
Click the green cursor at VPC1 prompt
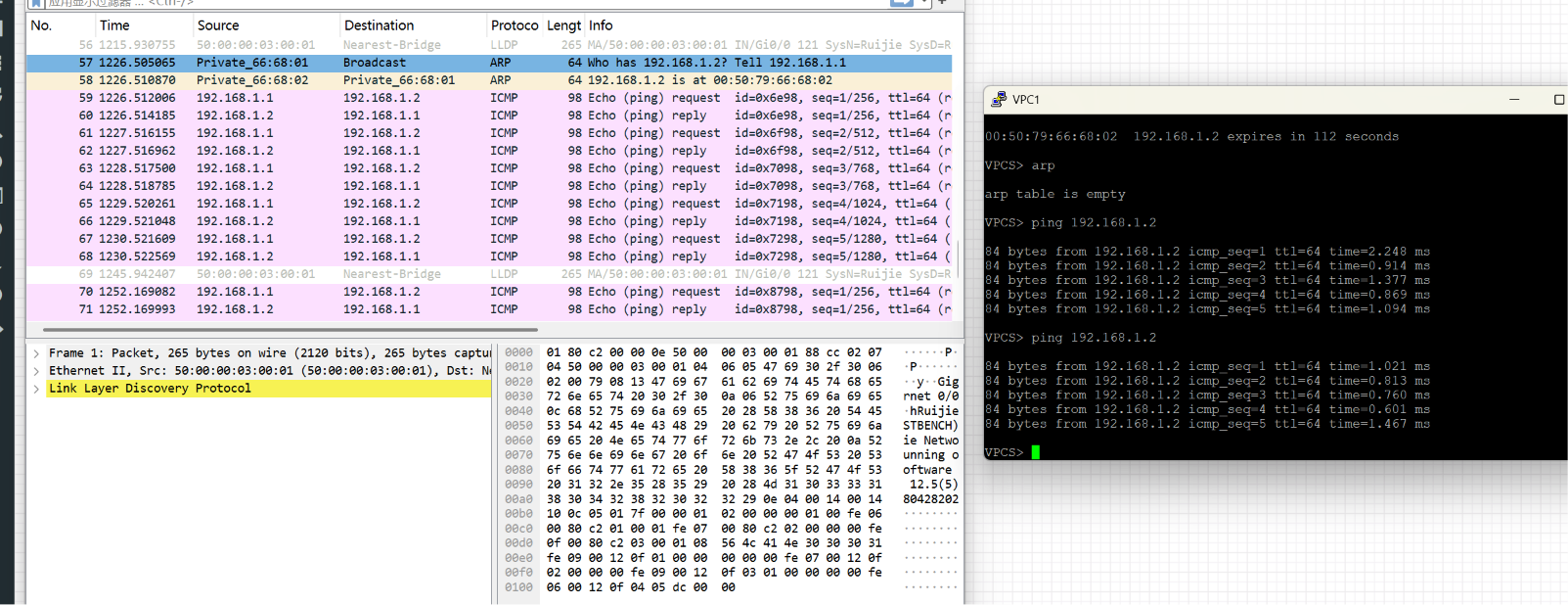coord(1035,452)
